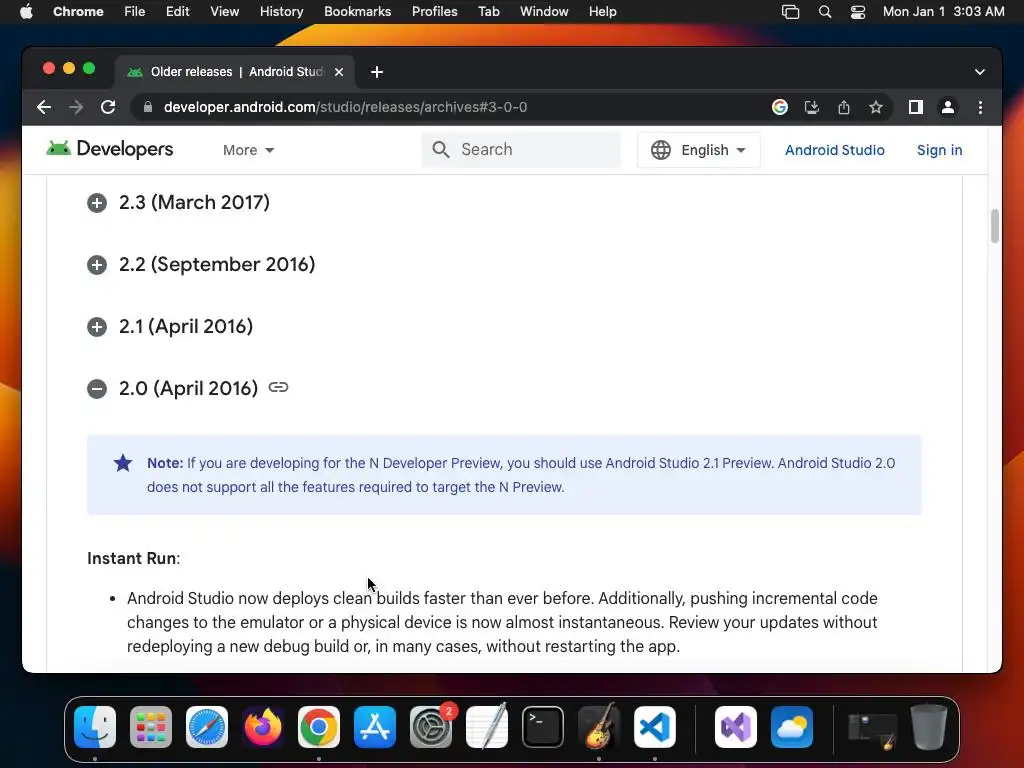Click Stage Manager icon in menu bar
The height and width of the screenshot is (768, 1024).
(x=790, y=12)
